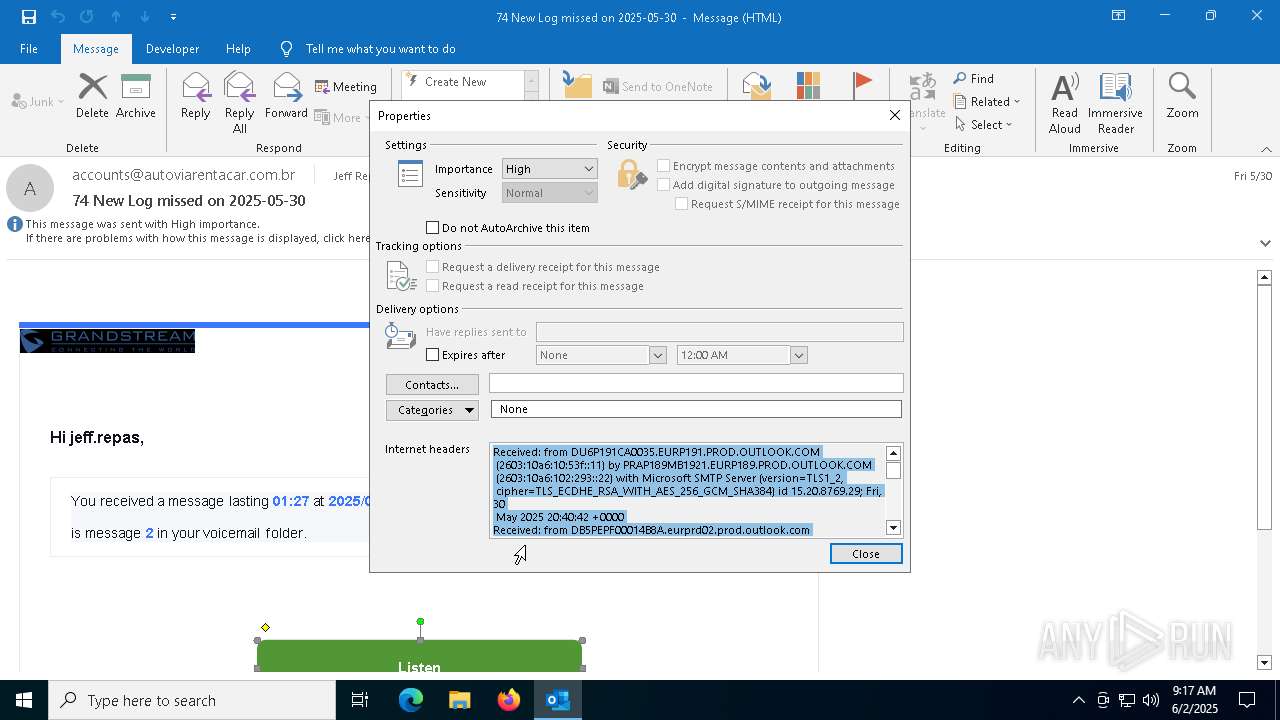Click the Reply All icon
Viewport: 1280px width, 720px height.
[x=239, y=103]
